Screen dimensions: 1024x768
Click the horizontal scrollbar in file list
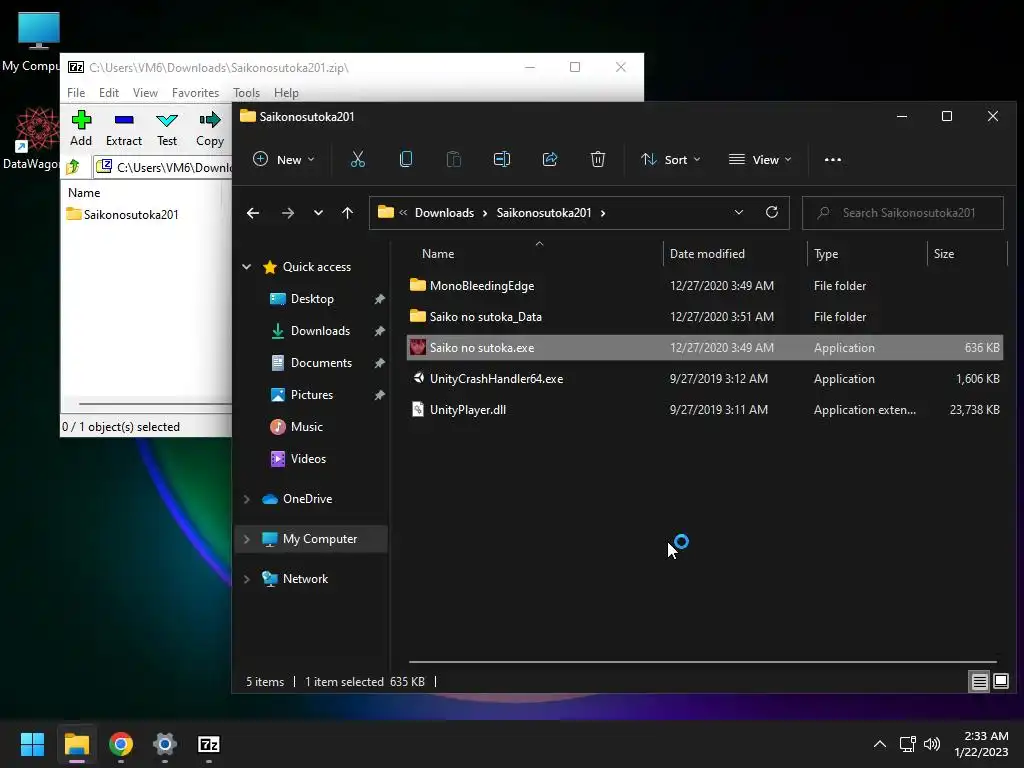point(703,662)
